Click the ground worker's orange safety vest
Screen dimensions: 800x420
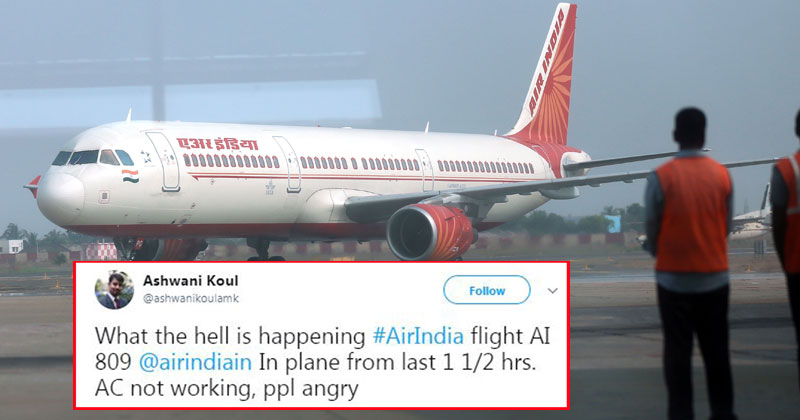(692, 214)
